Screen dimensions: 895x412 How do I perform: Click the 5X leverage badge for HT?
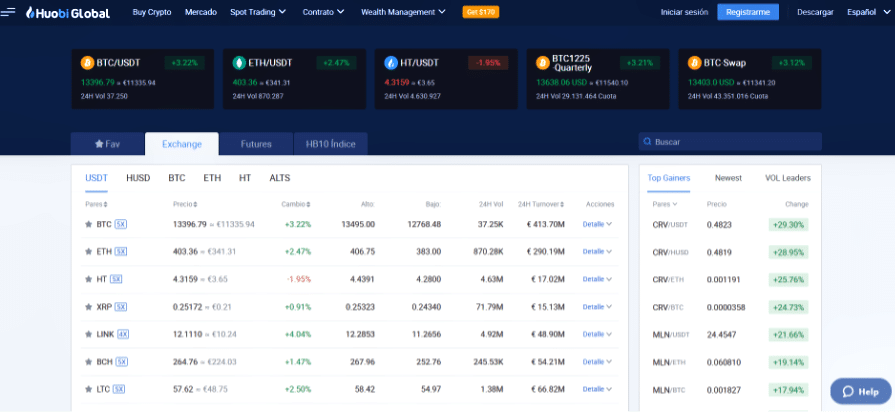(116, 279)
